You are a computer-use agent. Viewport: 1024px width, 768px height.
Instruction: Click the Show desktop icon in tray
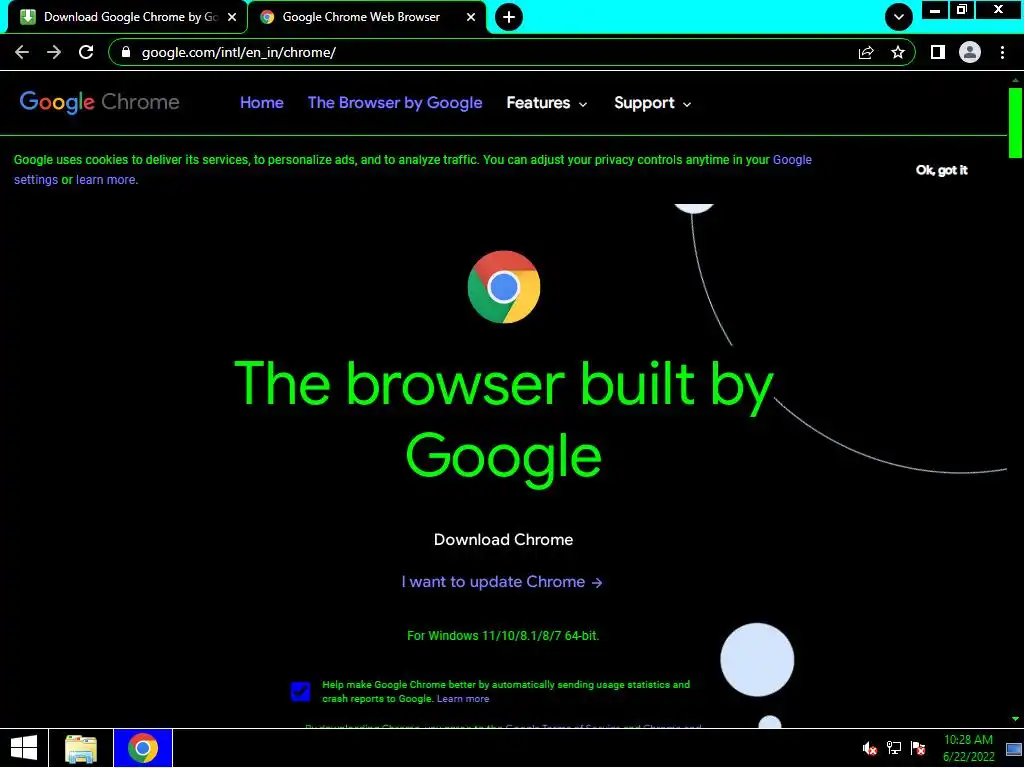point(1014,748)
